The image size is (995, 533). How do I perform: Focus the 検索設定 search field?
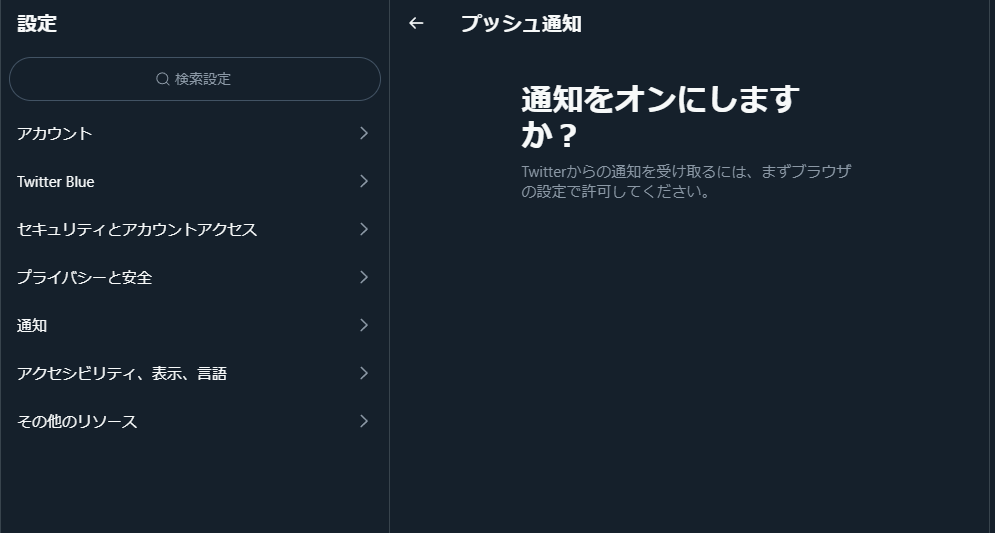tap(195, 79)
